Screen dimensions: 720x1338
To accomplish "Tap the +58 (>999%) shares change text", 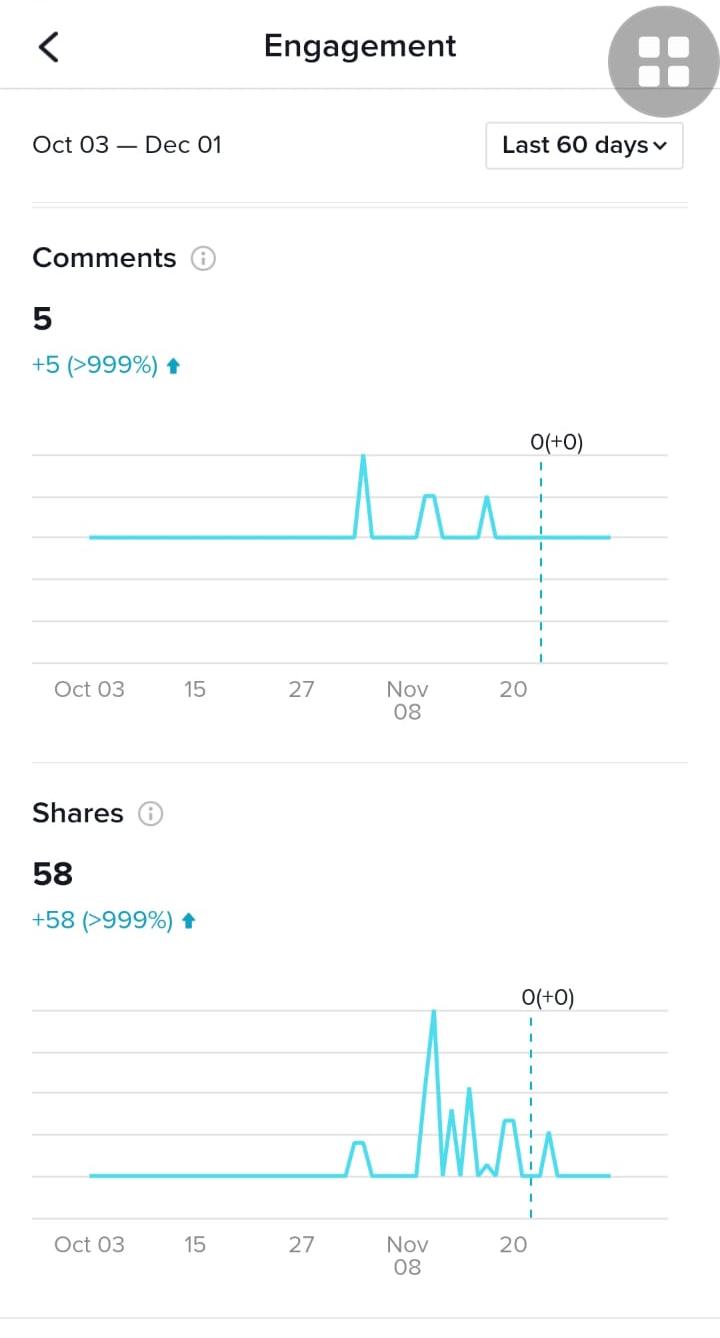I will [103, 921].
